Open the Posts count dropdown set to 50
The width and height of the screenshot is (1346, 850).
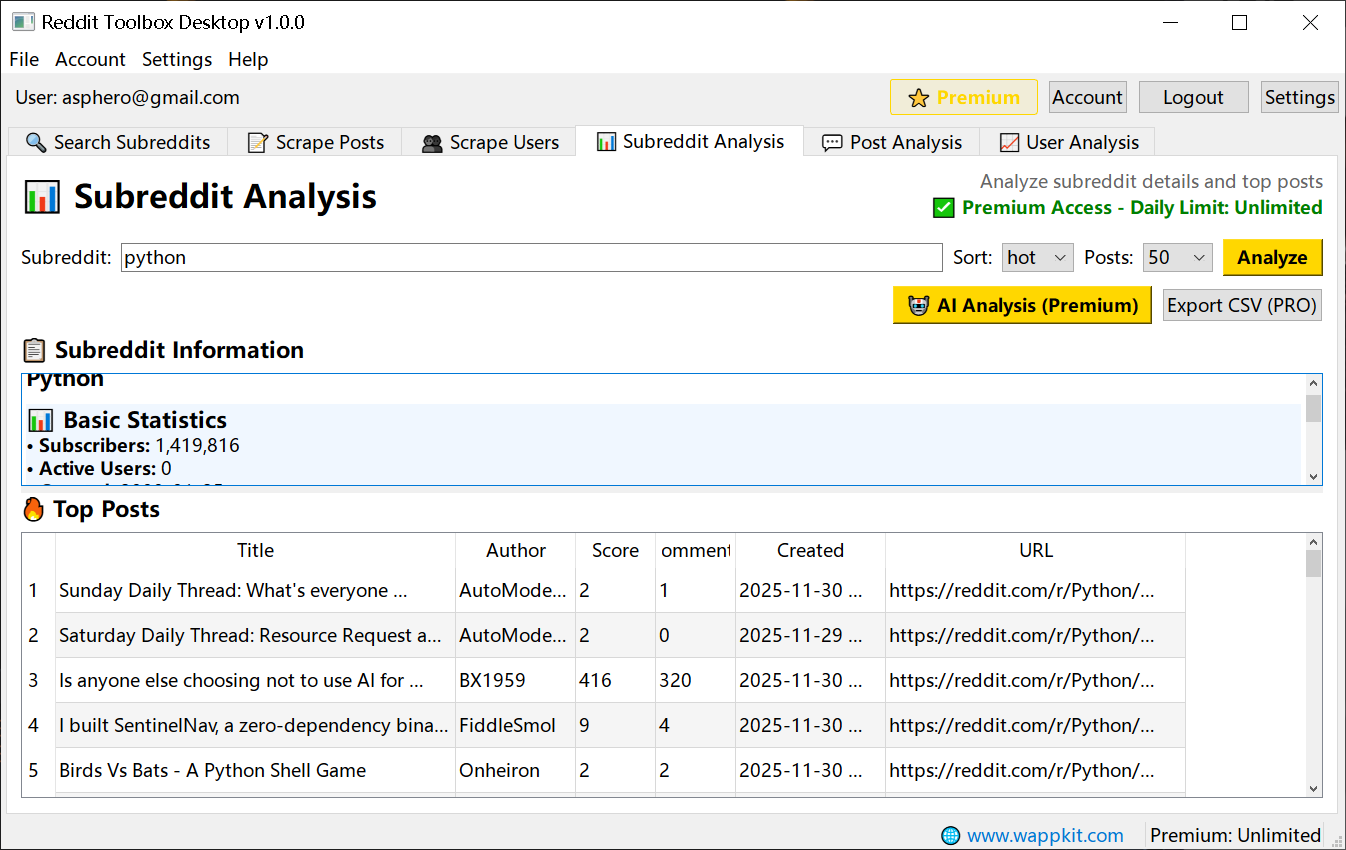coord(1178,257)
